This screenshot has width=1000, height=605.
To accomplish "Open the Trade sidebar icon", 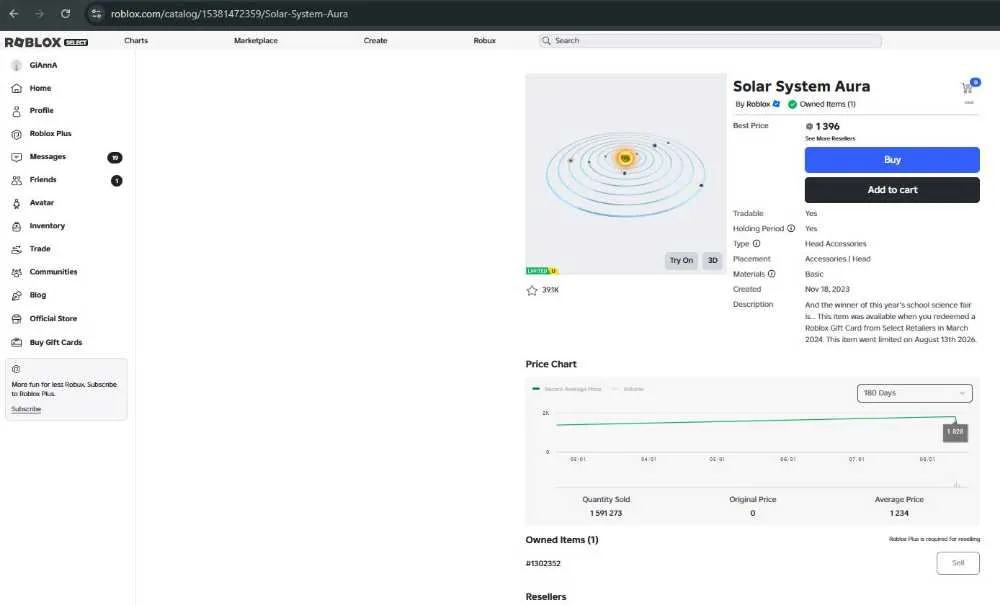I will coord(17,249).
